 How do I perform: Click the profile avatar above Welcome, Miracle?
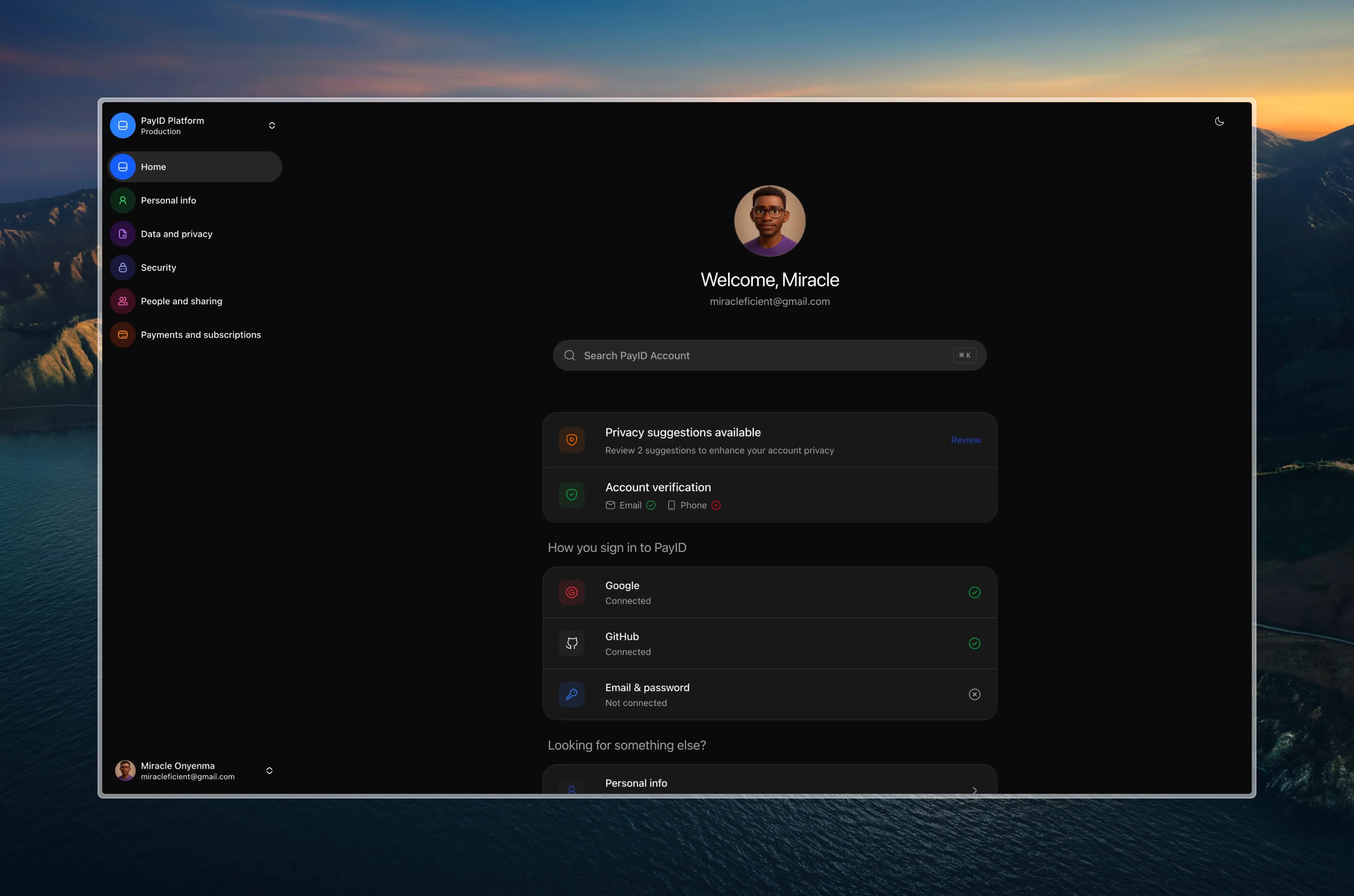[769, 221]
